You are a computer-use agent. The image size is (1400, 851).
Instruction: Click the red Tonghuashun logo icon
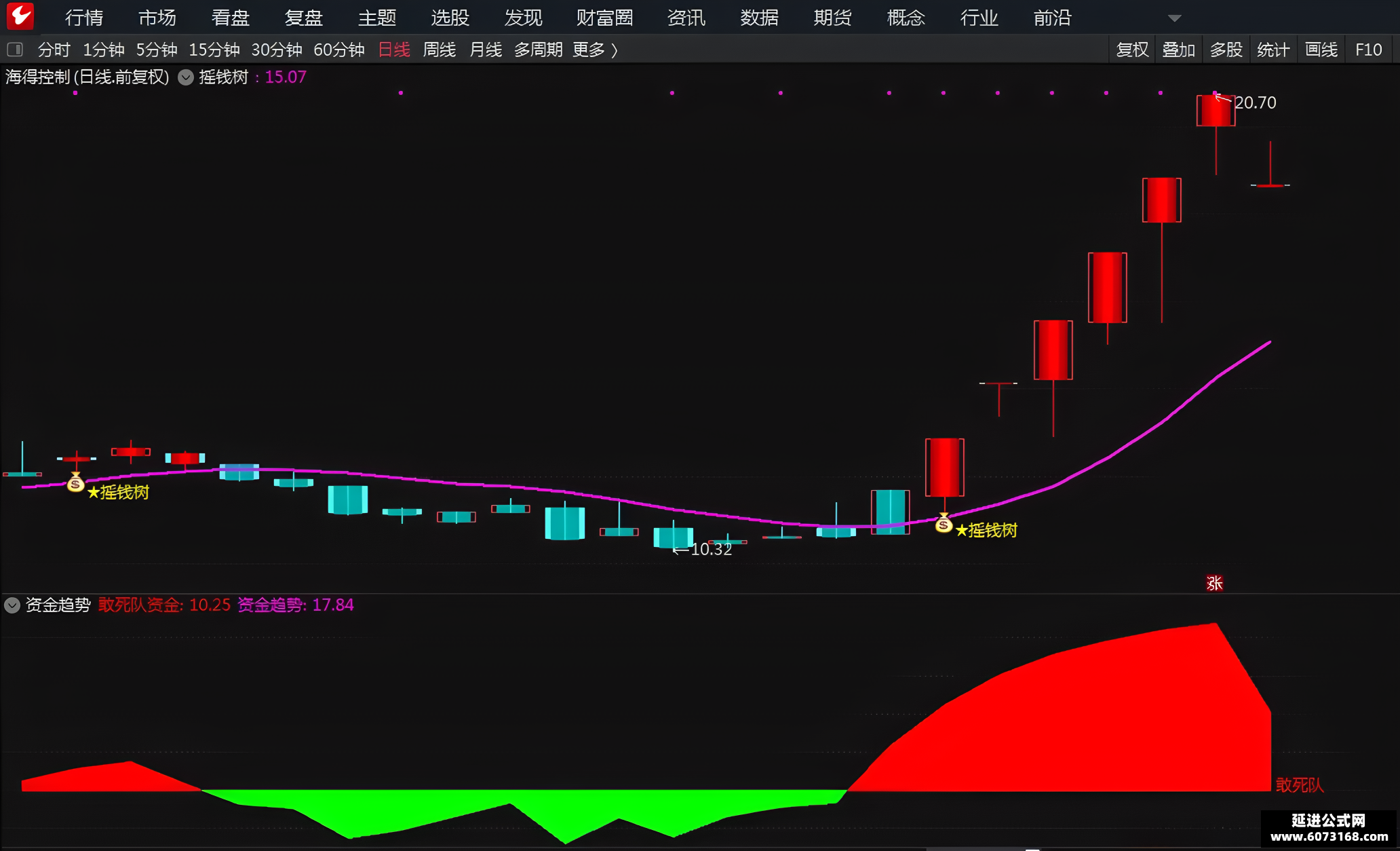coord(20,16)
